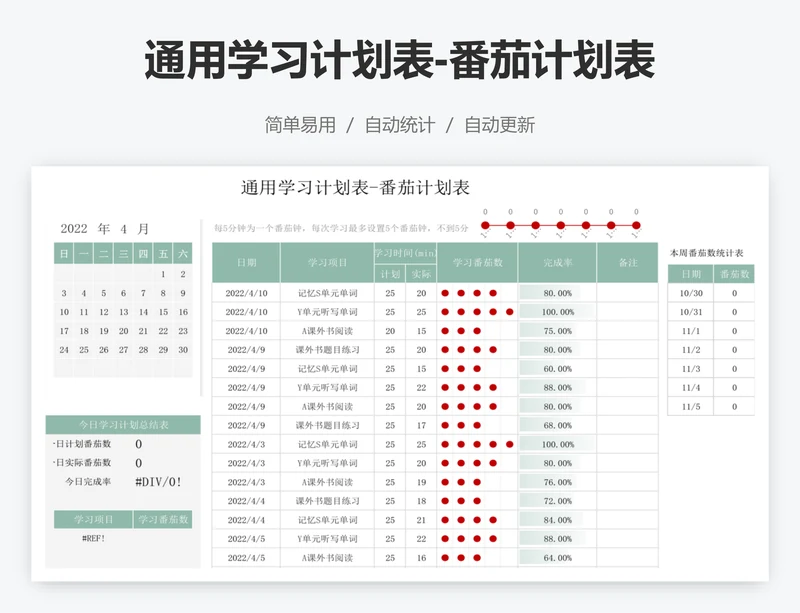Click the sheet title 通用学习计划表-番茄计划表 above the table

355,188
